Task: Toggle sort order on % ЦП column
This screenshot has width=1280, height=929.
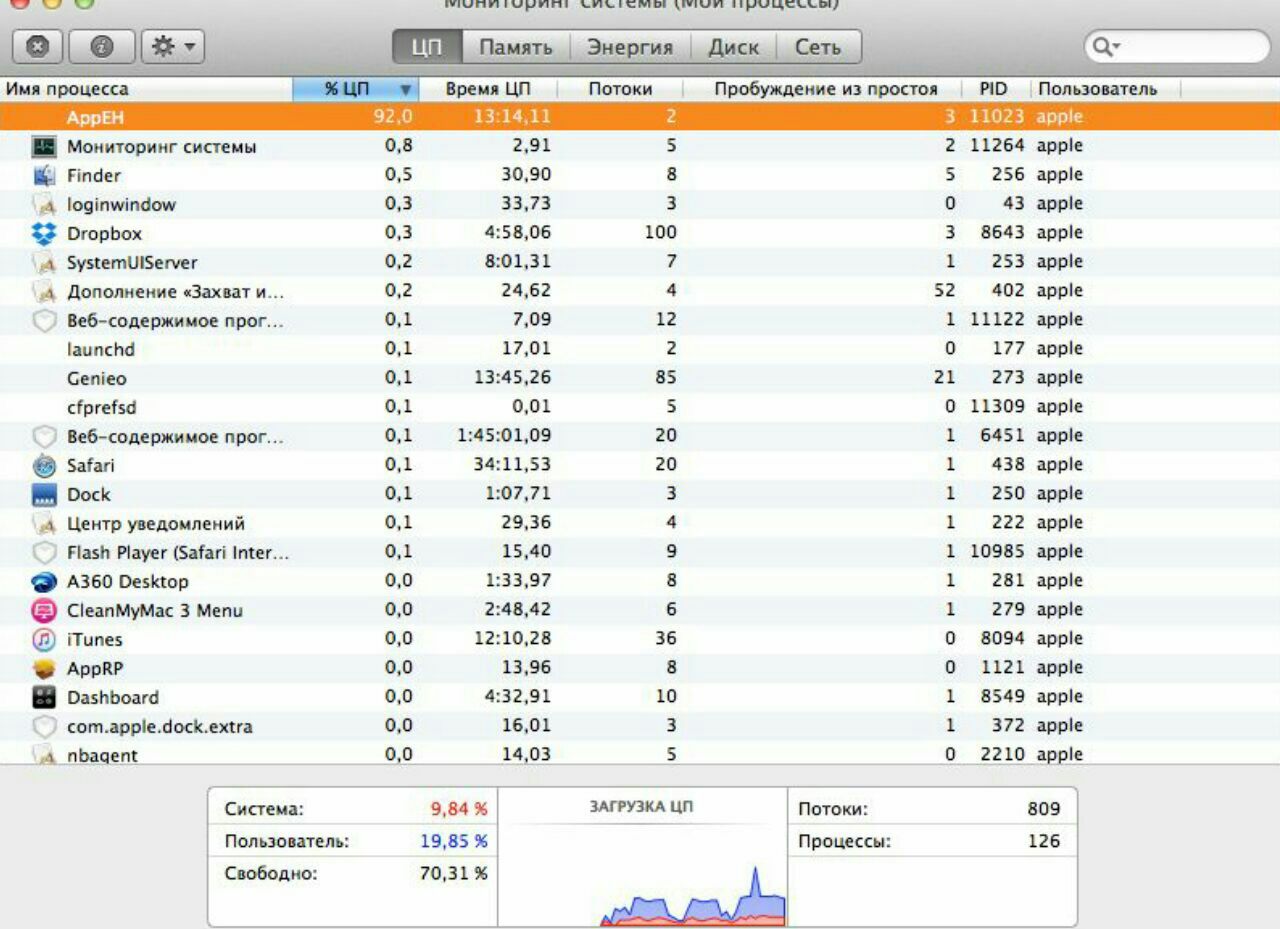Action: point(357,89)
